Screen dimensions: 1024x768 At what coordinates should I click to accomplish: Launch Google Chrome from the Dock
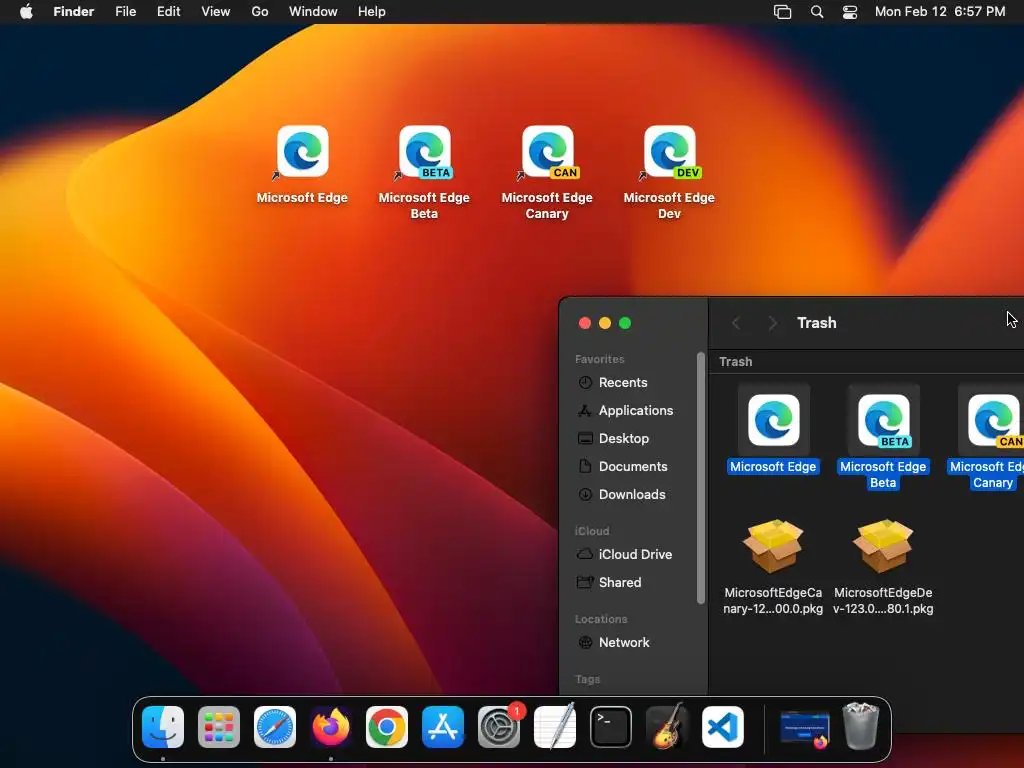[x=387, y=727]
